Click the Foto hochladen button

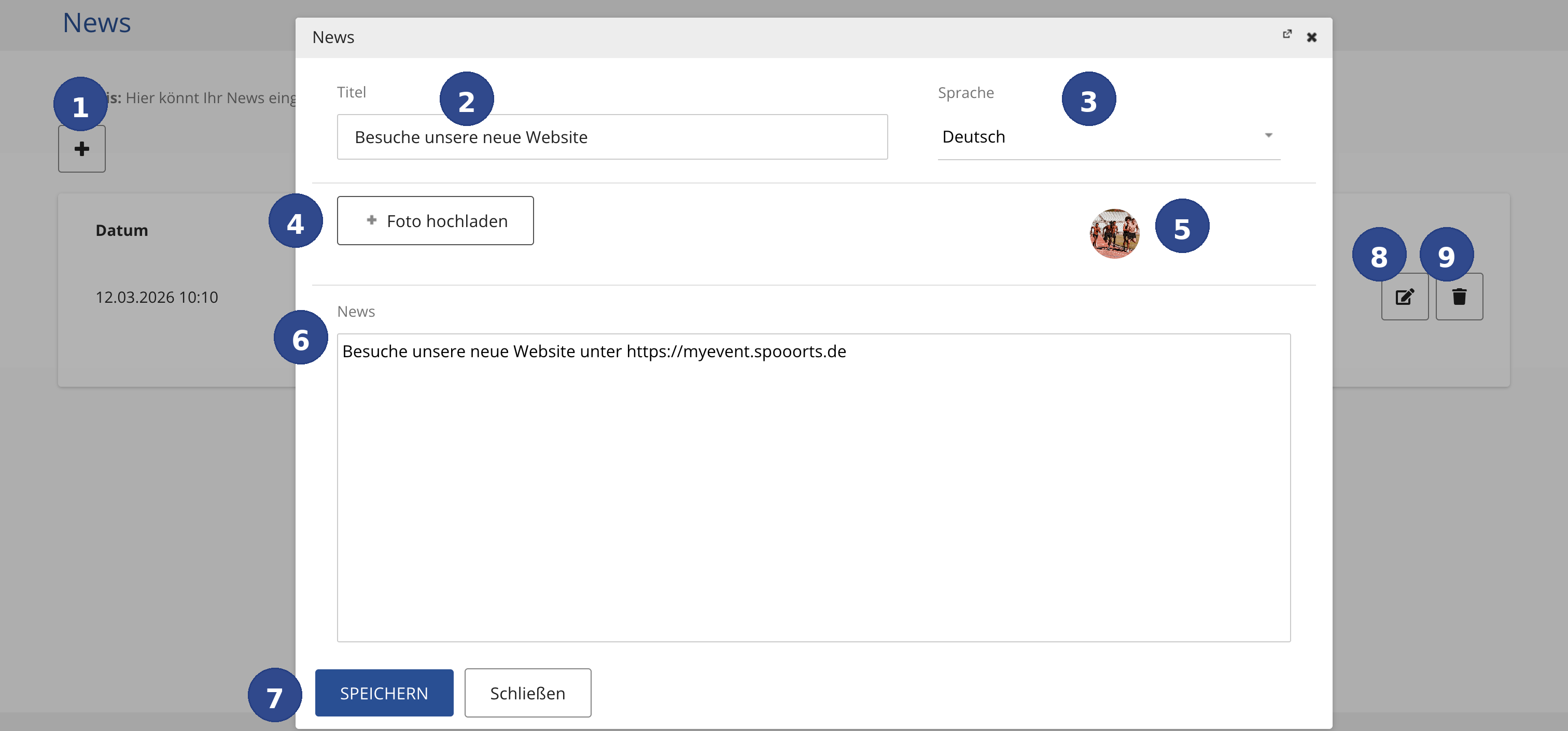435,220
